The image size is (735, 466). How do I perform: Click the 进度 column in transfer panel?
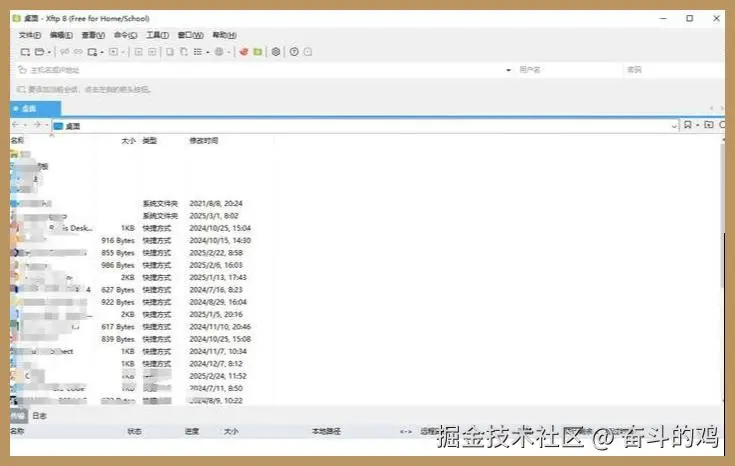pyautogui.click(x=192, y=431)
